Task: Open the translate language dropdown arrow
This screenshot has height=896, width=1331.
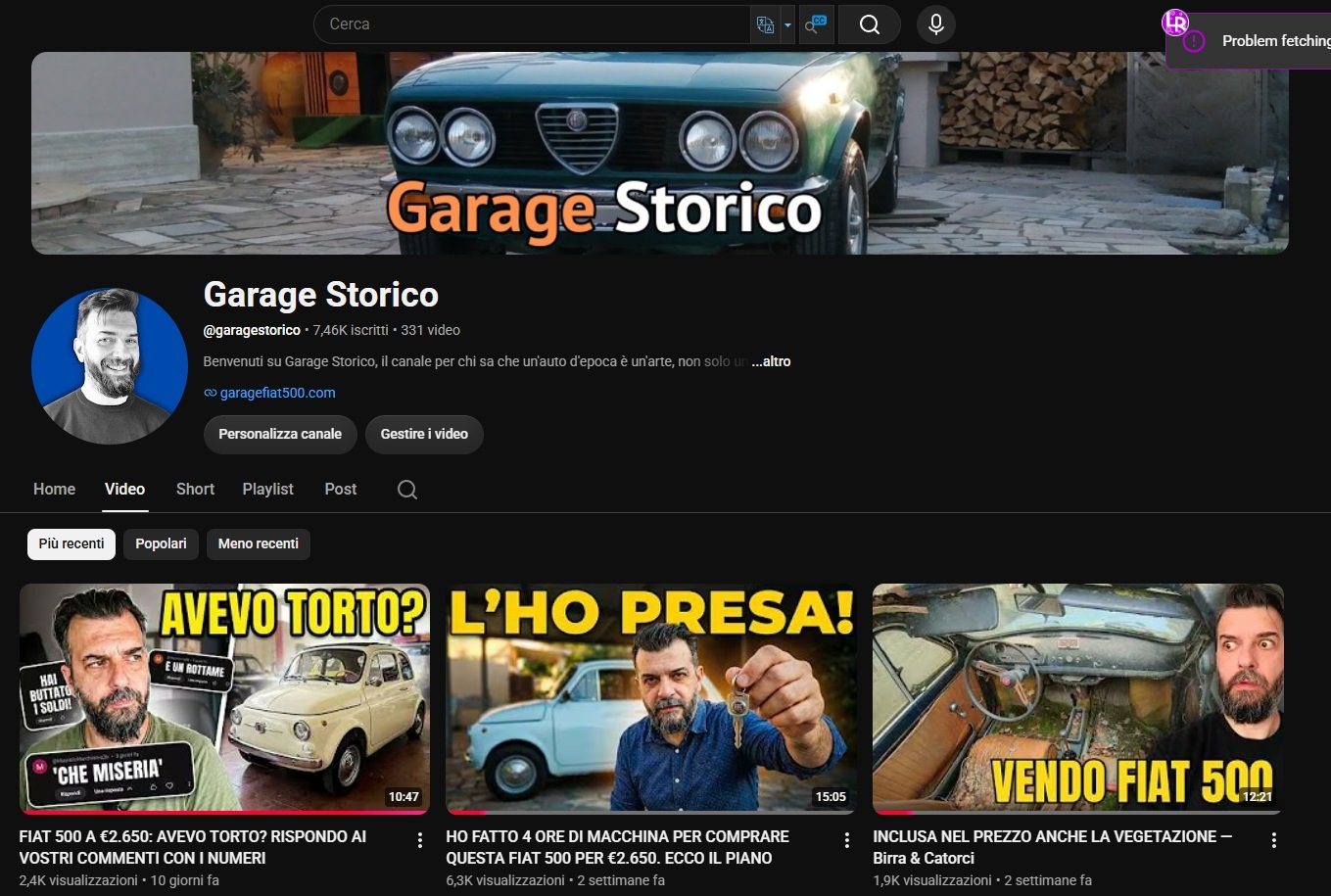Action: pos(787,25)
